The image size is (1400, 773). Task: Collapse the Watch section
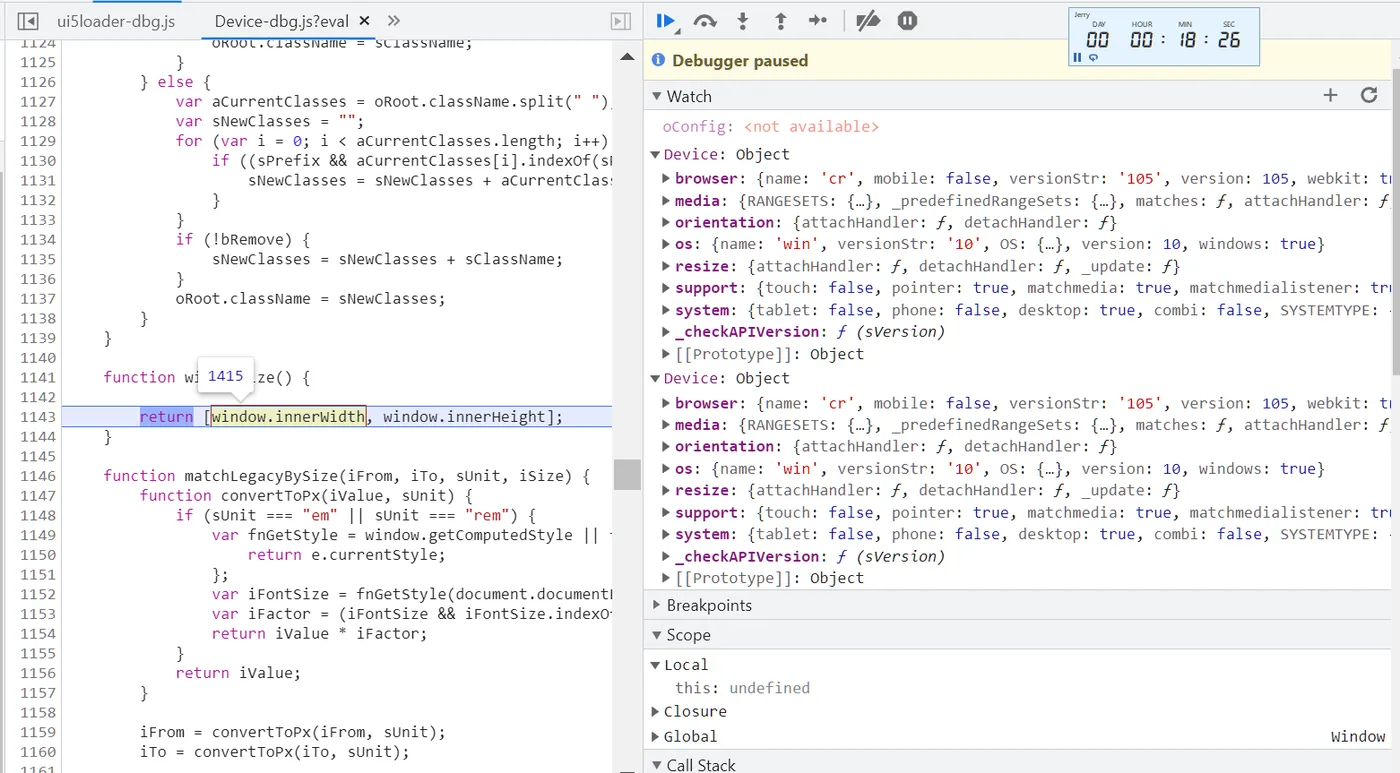click(x=657, y=96)
